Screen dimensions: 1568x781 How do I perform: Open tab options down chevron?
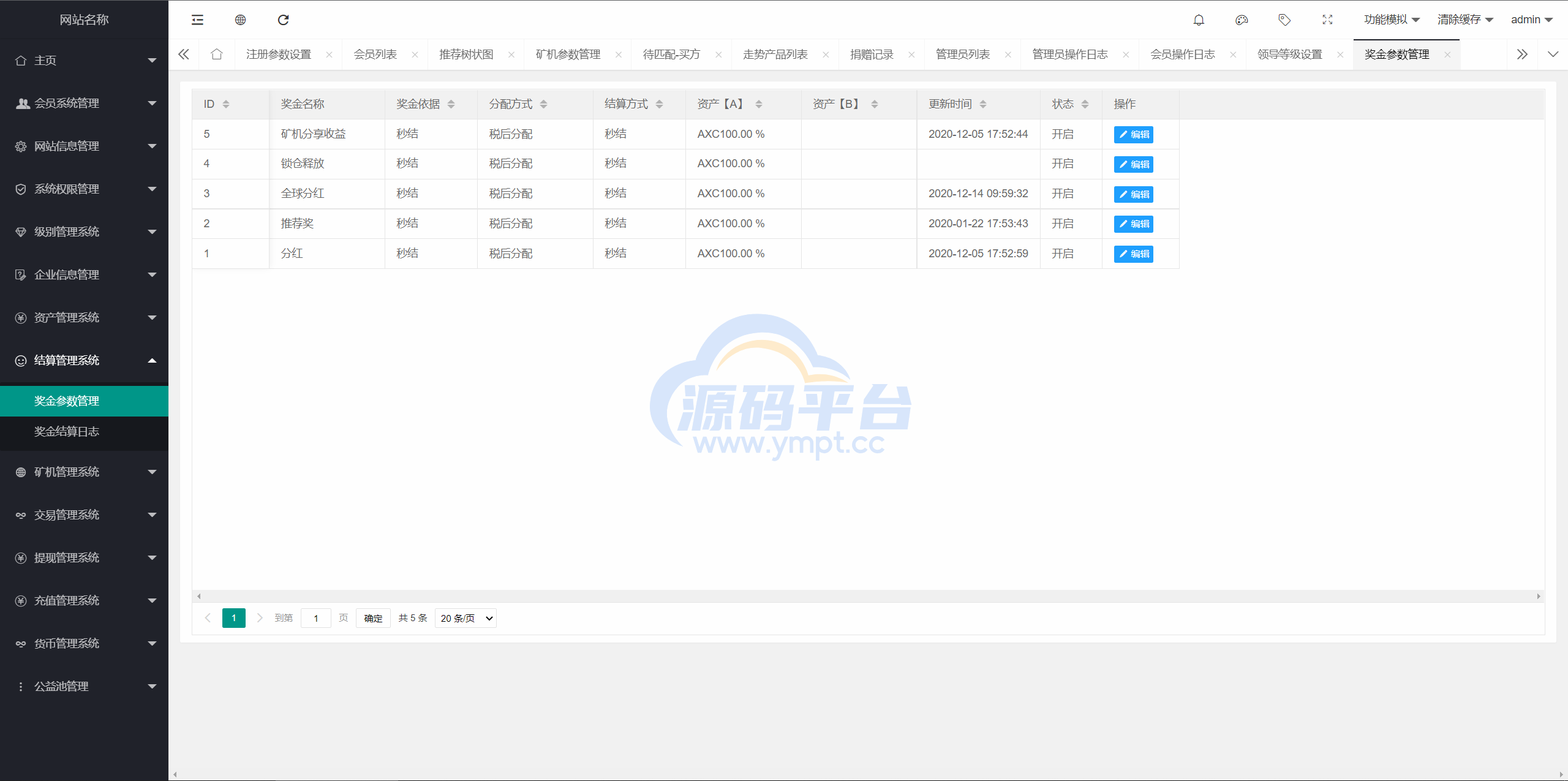point(1553,55)
